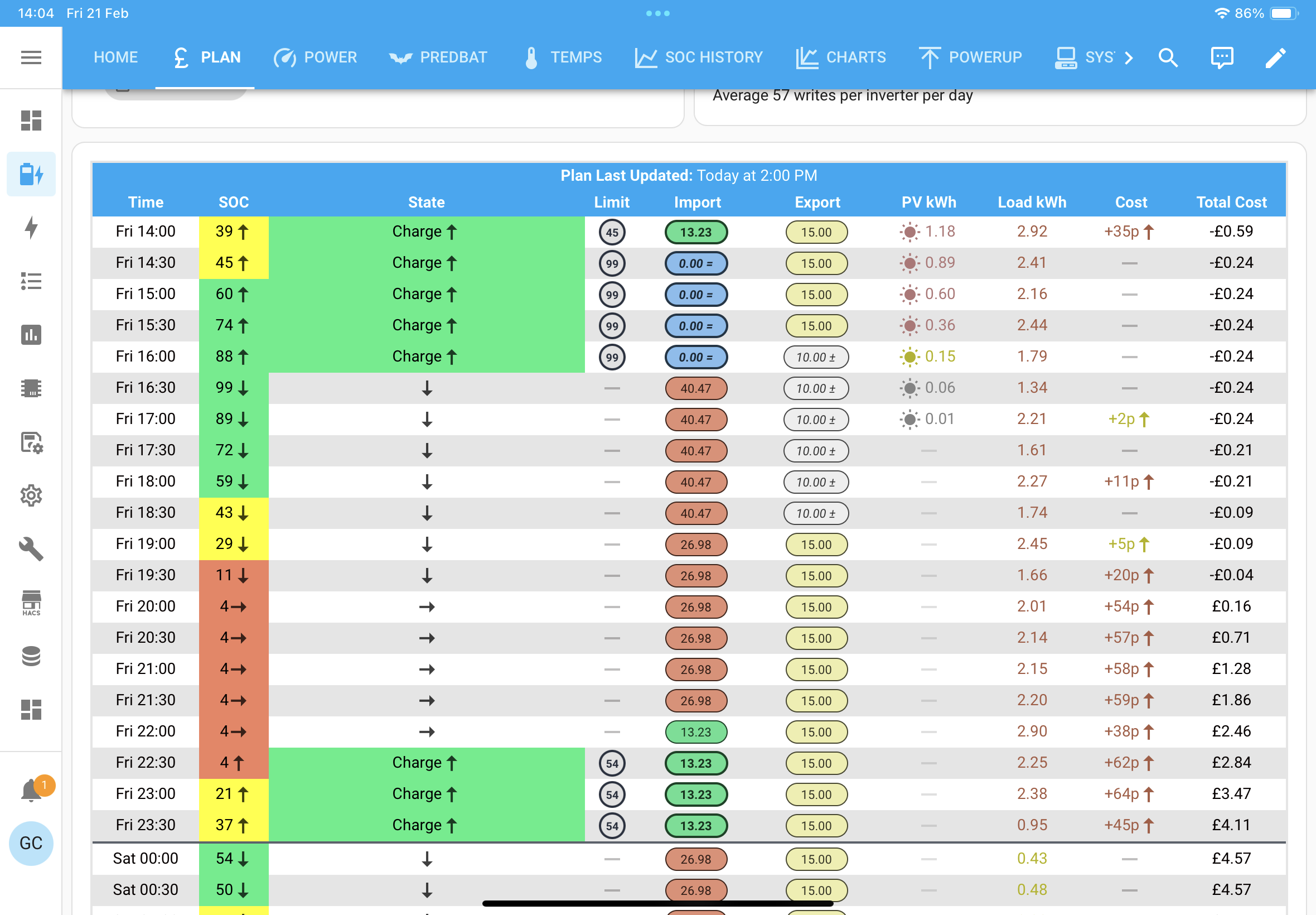Select the POWERUP tab
This screenshot has height=915, width=1316.
(970, 57)
